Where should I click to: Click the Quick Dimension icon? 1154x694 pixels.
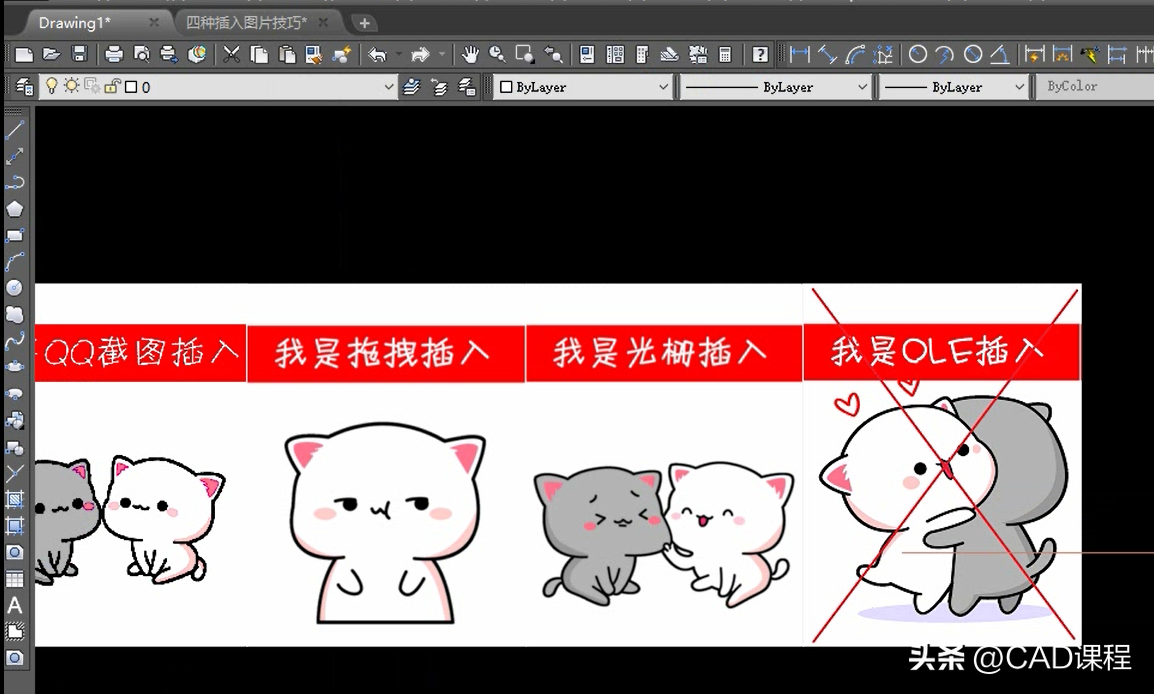click(x=1035, y=54)
